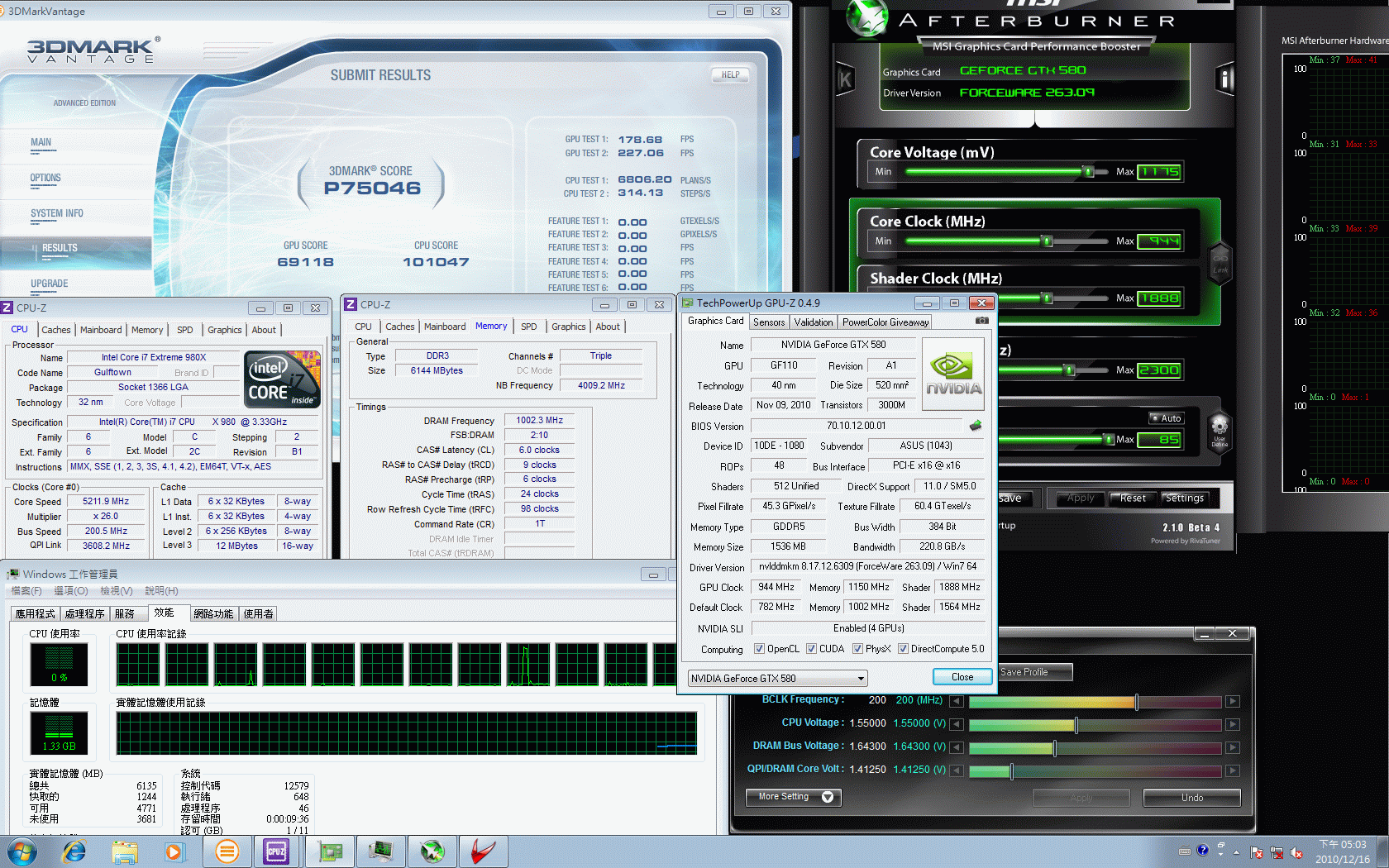Screen dimensions: 1389x868
Task: Click the Core Voltage slider handle
Action: coord(1089,172)
